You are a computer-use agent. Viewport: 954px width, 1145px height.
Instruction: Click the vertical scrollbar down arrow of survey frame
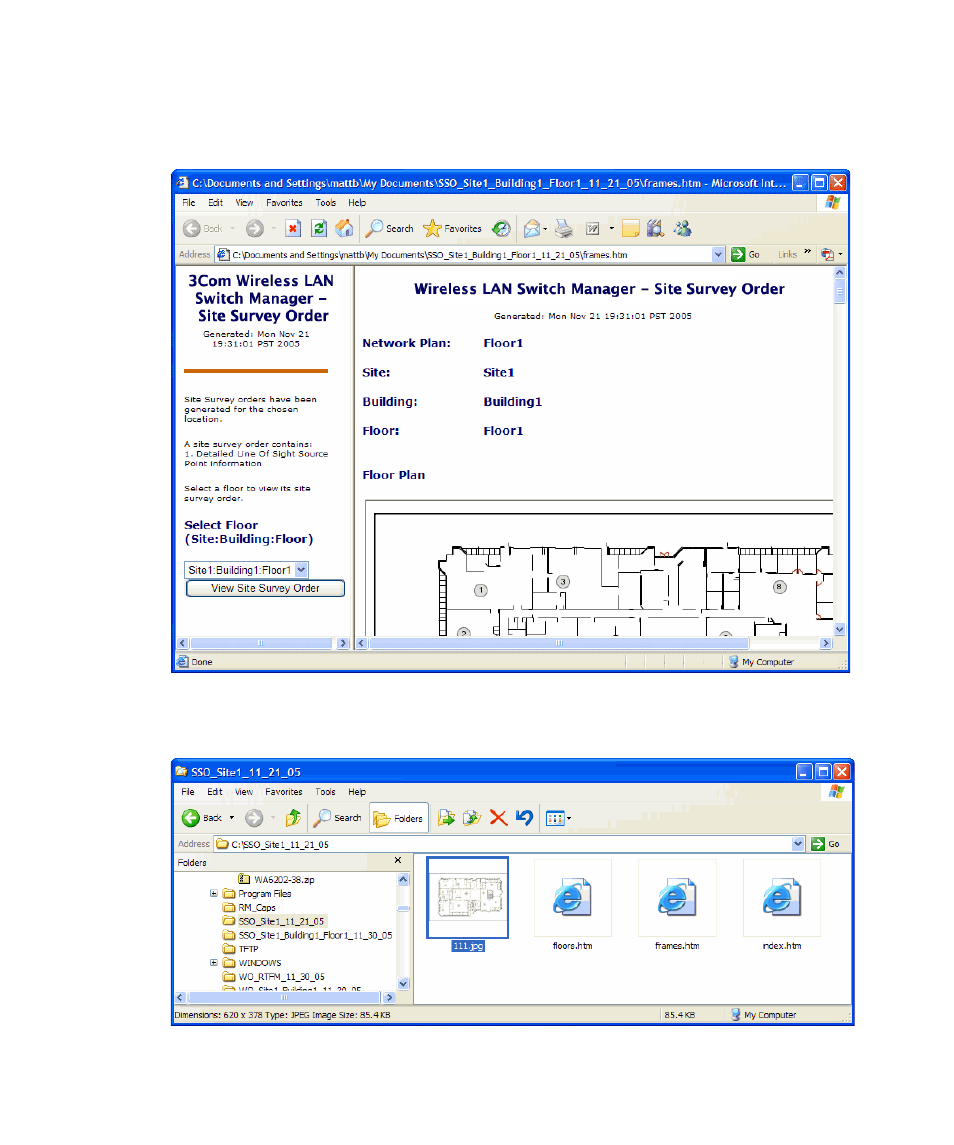point(839,629)
